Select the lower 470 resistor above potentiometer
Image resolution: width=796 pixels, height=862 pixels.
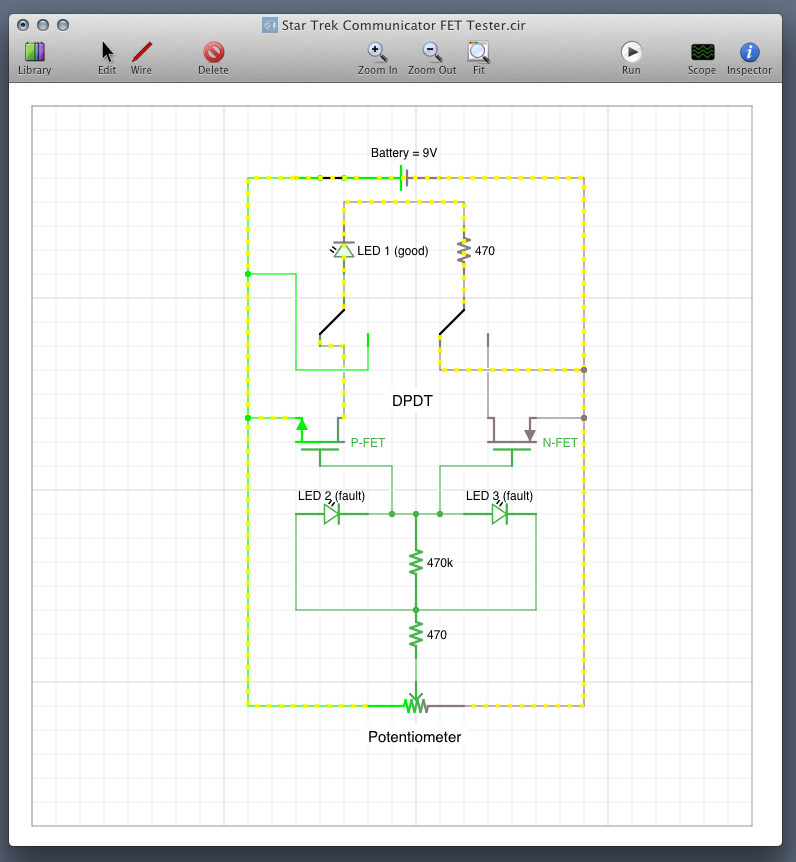point(416,634)
